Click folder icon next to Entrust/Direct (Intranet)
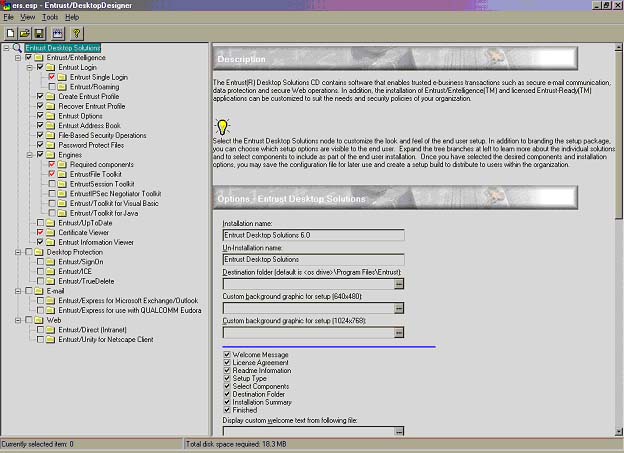The image size is (624, 453). 50,330
